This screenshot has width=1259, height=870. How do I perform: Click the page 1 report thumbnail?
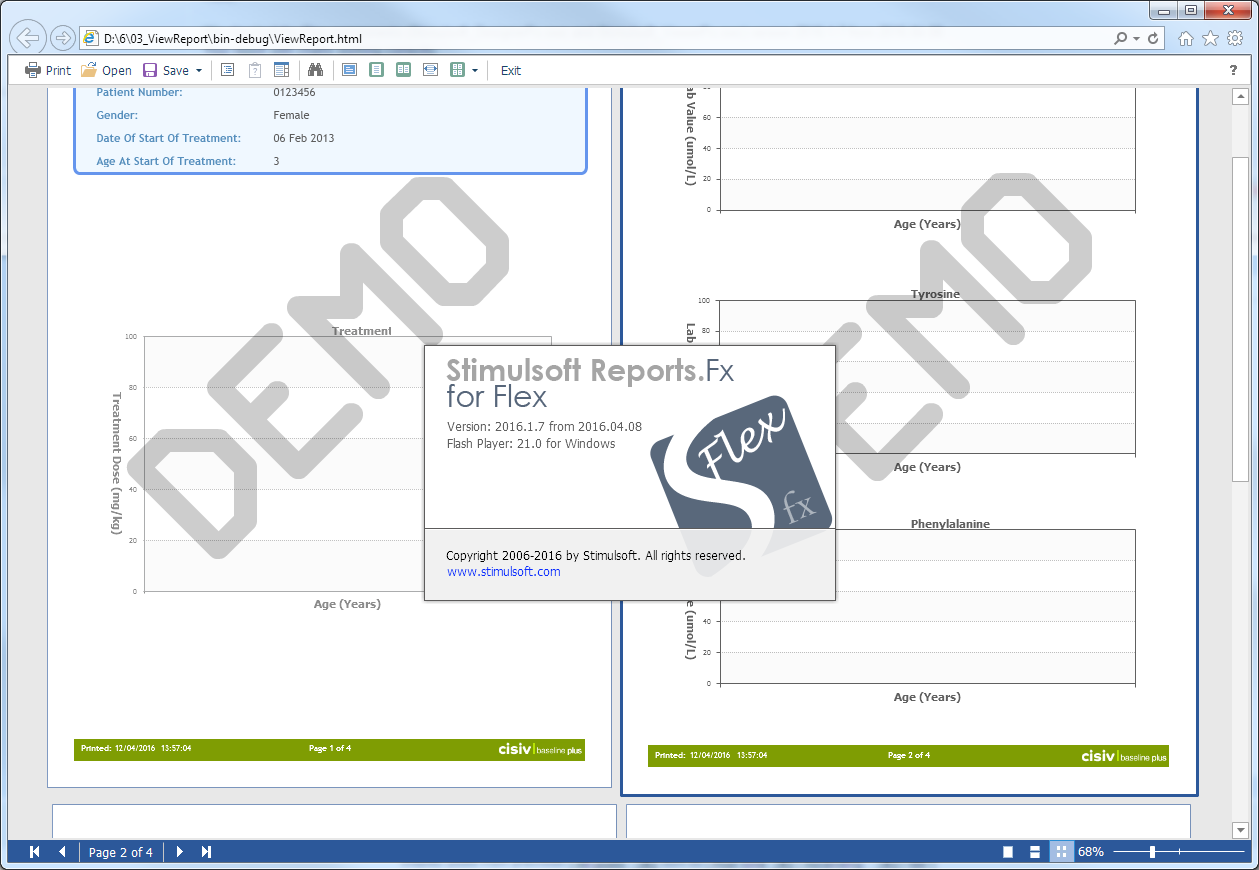(329, 437)
